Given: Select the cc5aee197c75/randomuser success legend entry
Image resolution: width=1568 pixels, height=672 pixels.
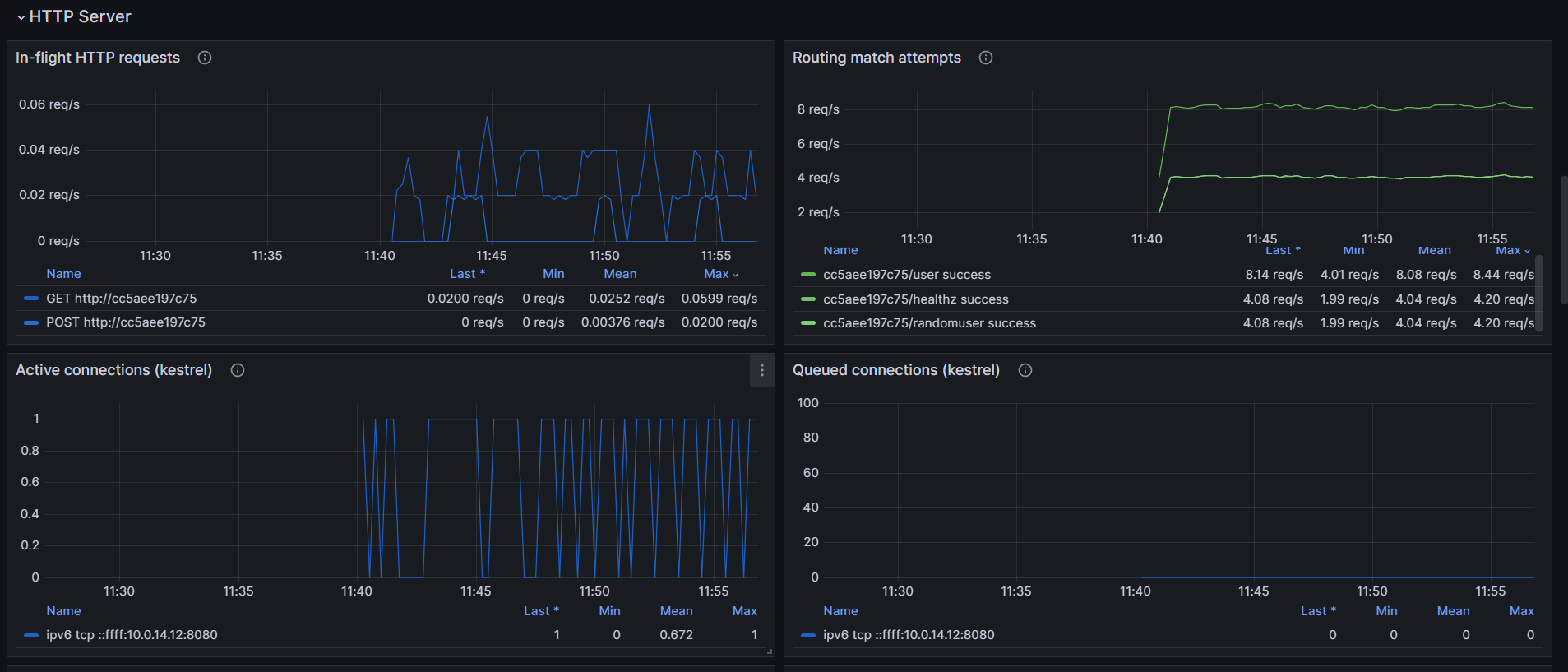Looking at the screenshot, I should click(929, 323).
